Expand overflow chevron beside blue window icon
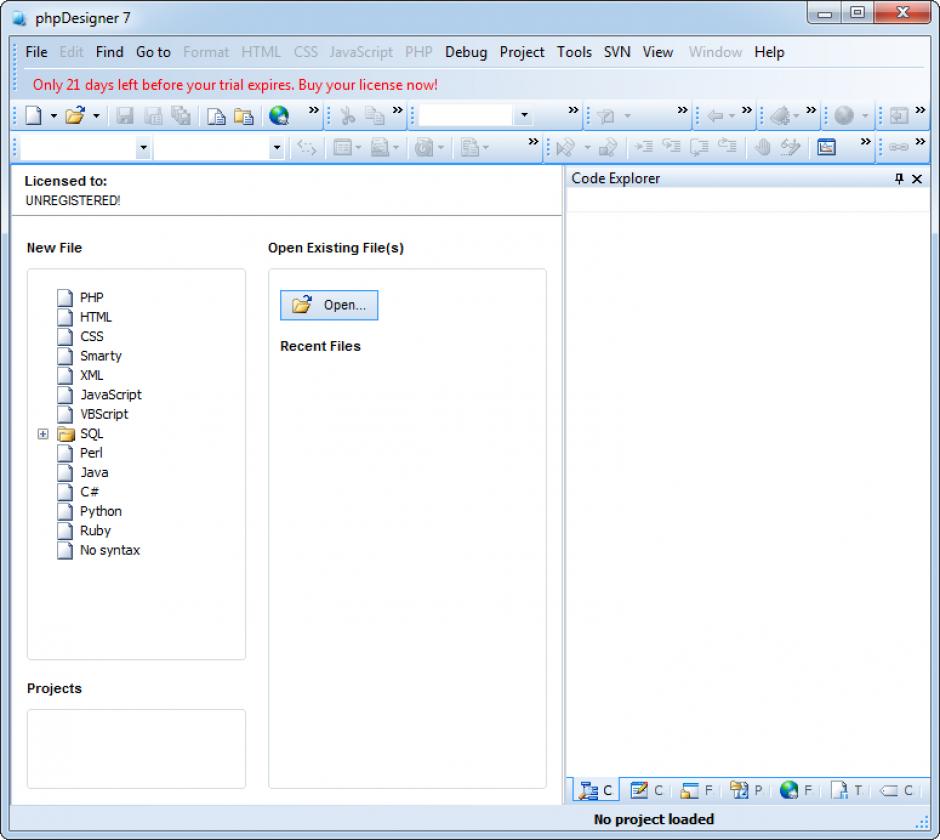Screen dimensions: 940x840 pyautogui.click(x=865, y=141)
